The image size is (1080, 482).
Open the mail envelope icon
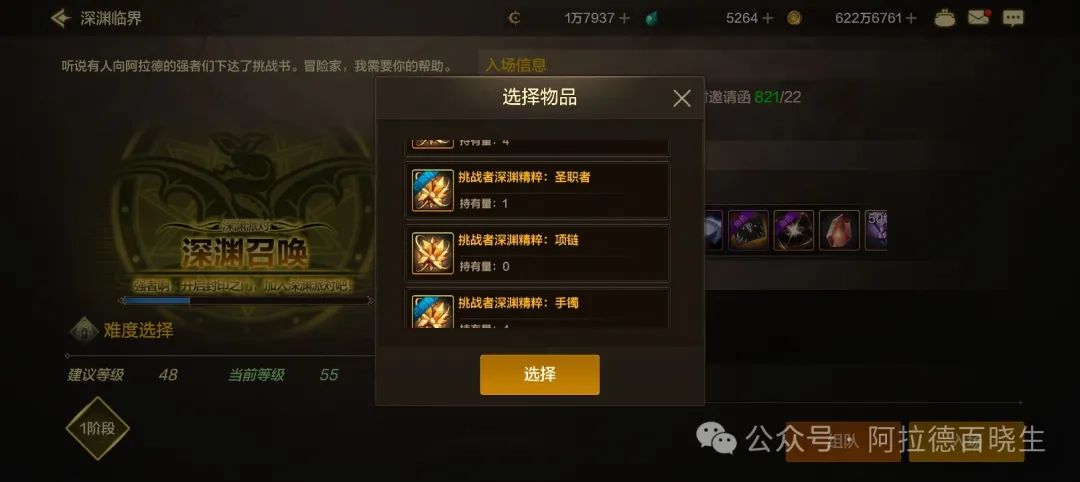point(978,18)
